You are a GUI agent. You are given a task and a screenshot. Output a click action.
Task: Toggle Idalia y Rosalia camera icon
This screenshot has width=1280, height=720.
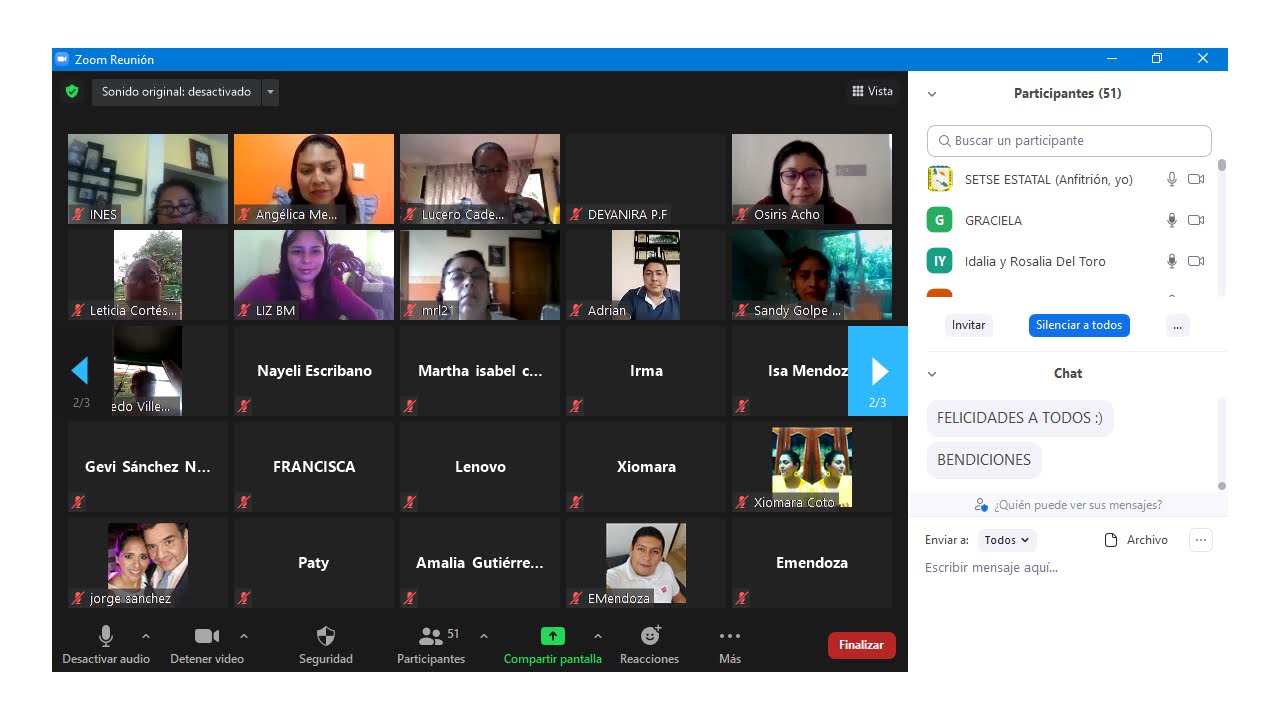point(1196,262)
